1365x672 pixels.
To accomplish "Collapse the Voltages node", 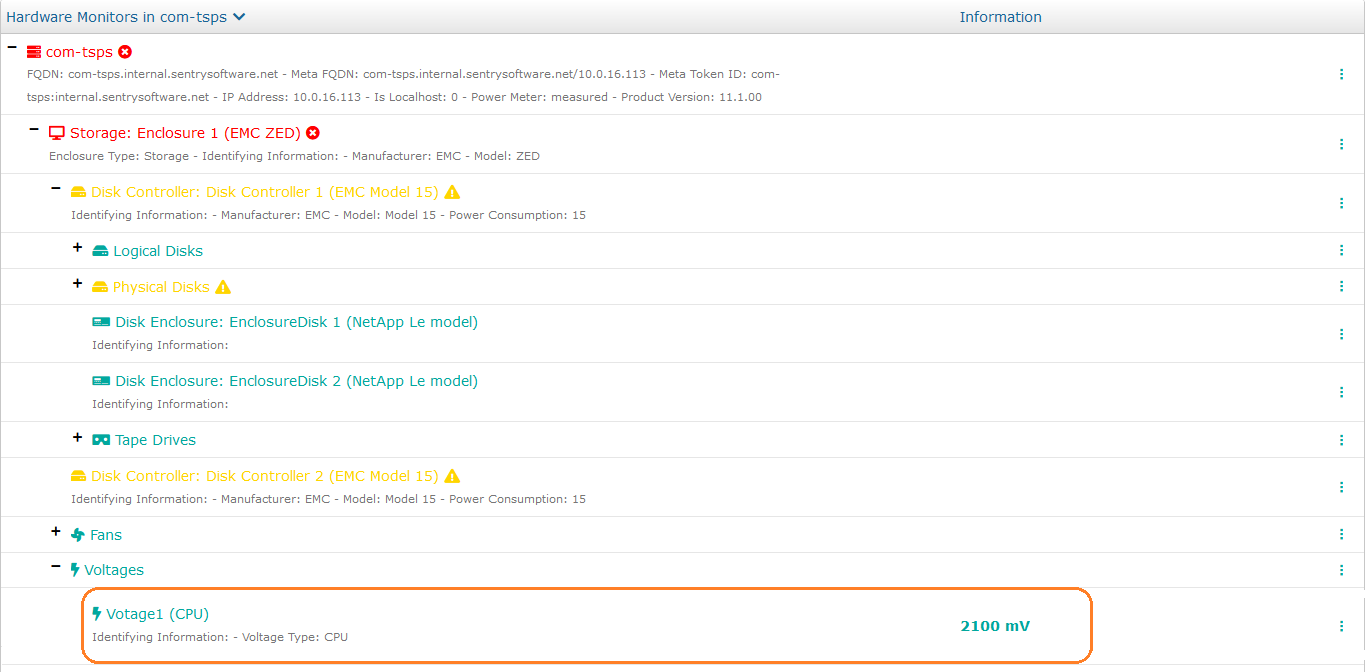I will [56, 566].
